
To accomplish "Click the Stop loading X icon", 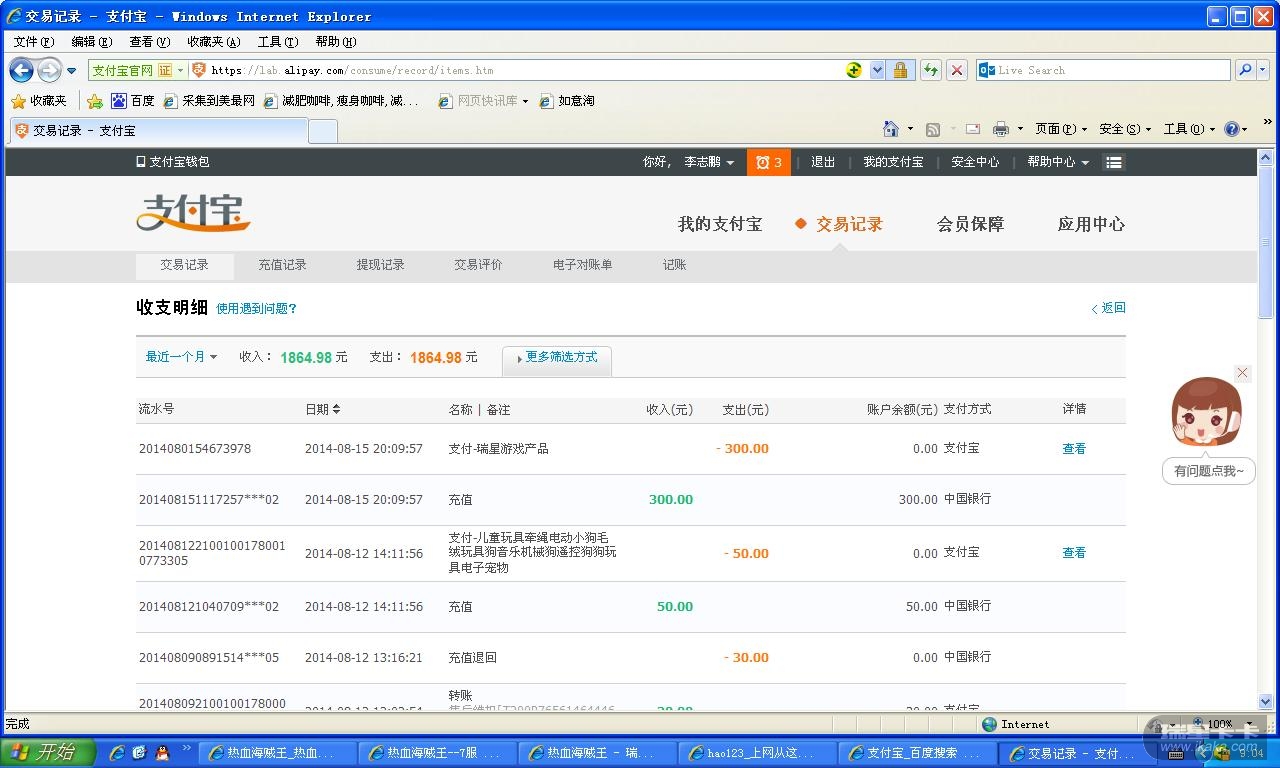I will 957,70.
